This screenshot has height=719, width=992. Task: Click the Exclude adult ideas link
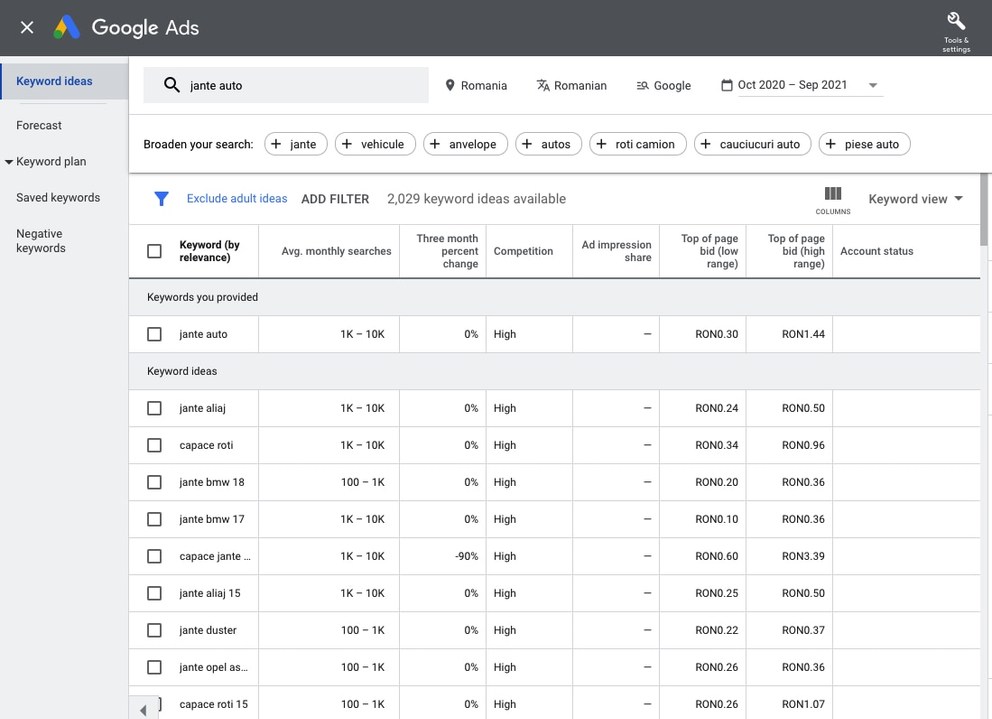237,199
